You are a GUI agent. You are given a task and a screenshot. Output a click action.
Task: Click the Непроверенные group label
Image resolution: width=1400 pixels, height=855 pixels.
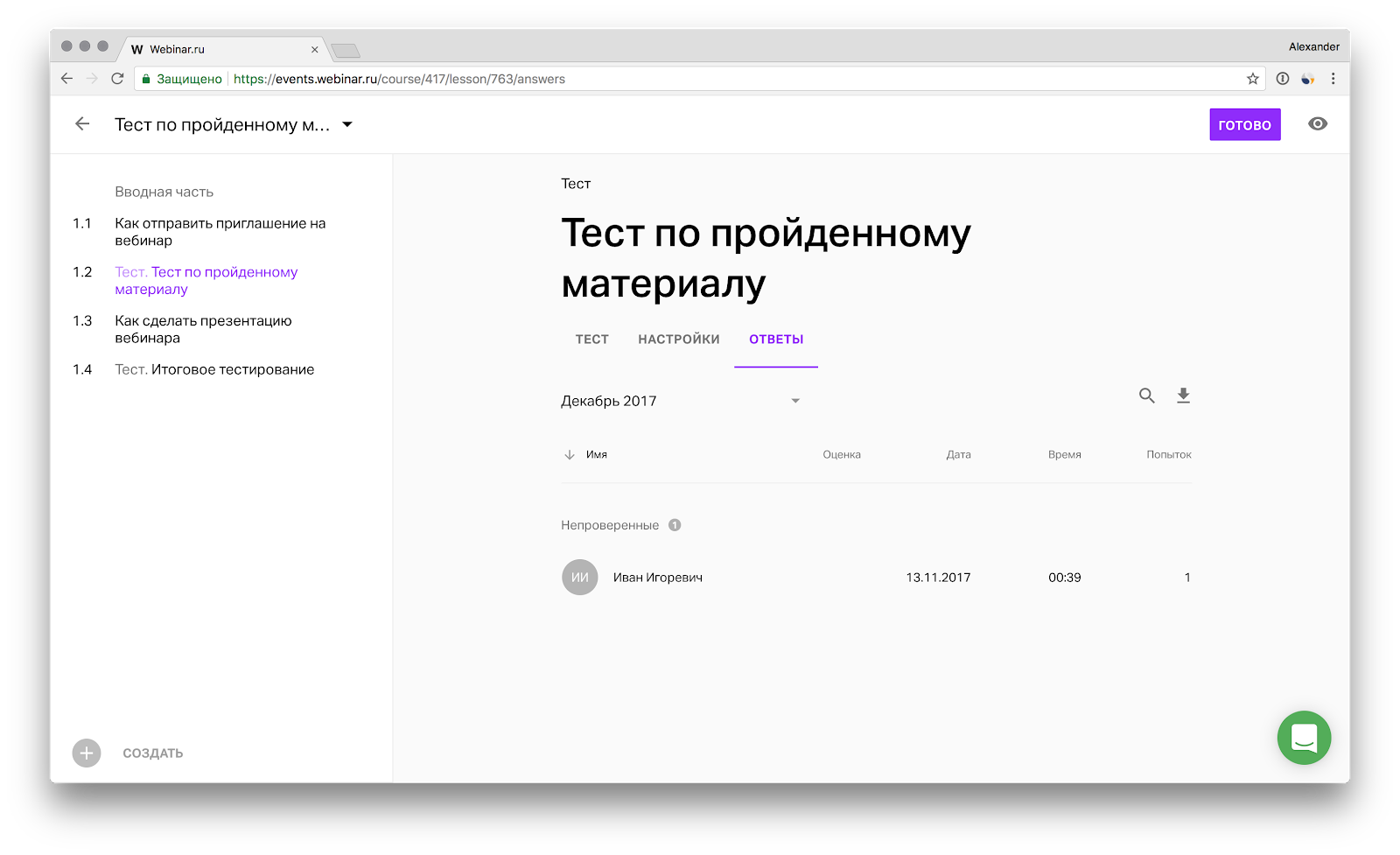[x=610, y=525]
